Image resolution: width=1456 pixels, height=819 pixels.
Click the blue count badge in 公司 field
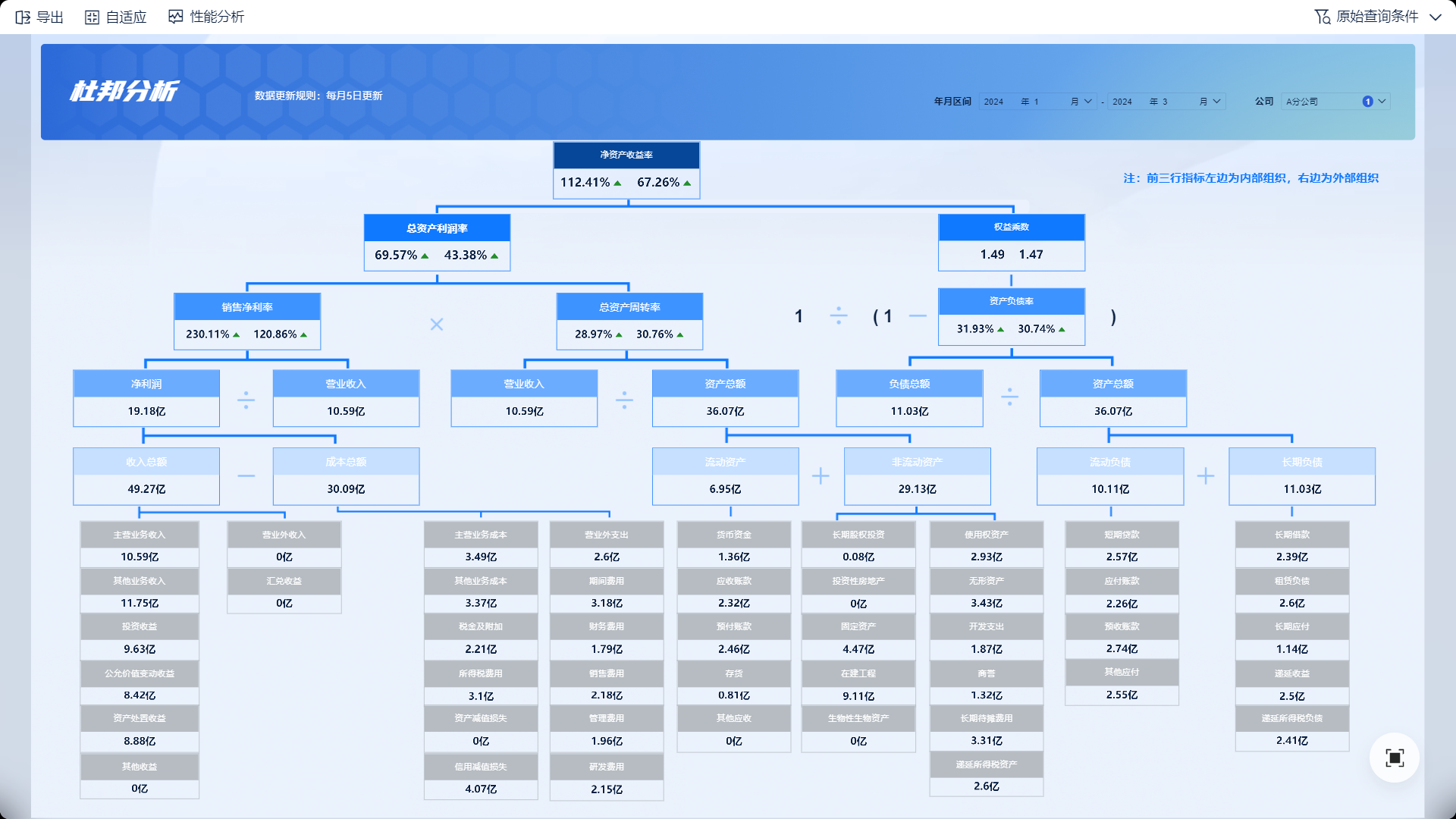(1367, 102)
